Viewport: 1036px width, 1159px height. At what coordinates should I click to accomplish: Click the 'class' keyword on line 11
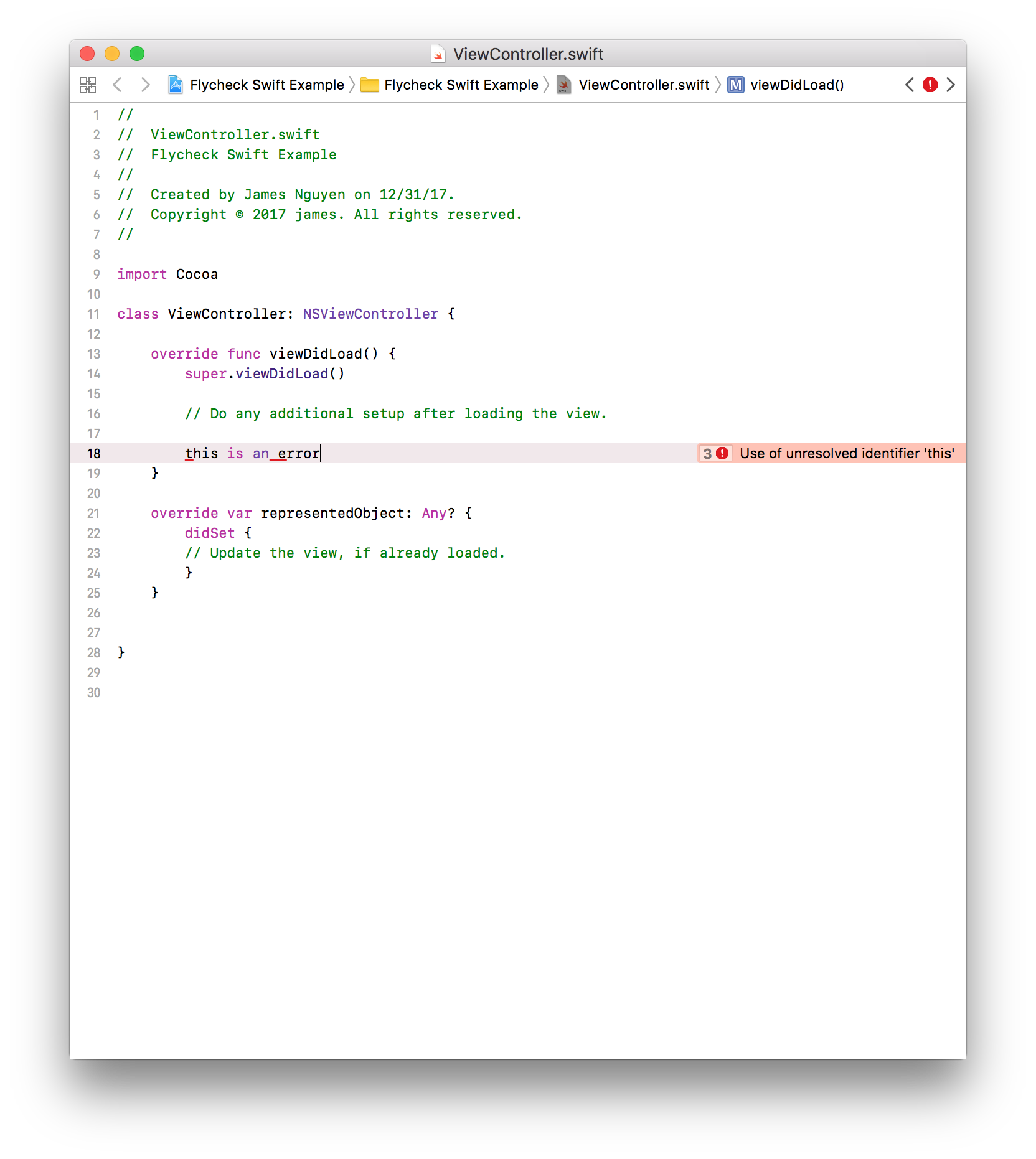coord(138,314)
